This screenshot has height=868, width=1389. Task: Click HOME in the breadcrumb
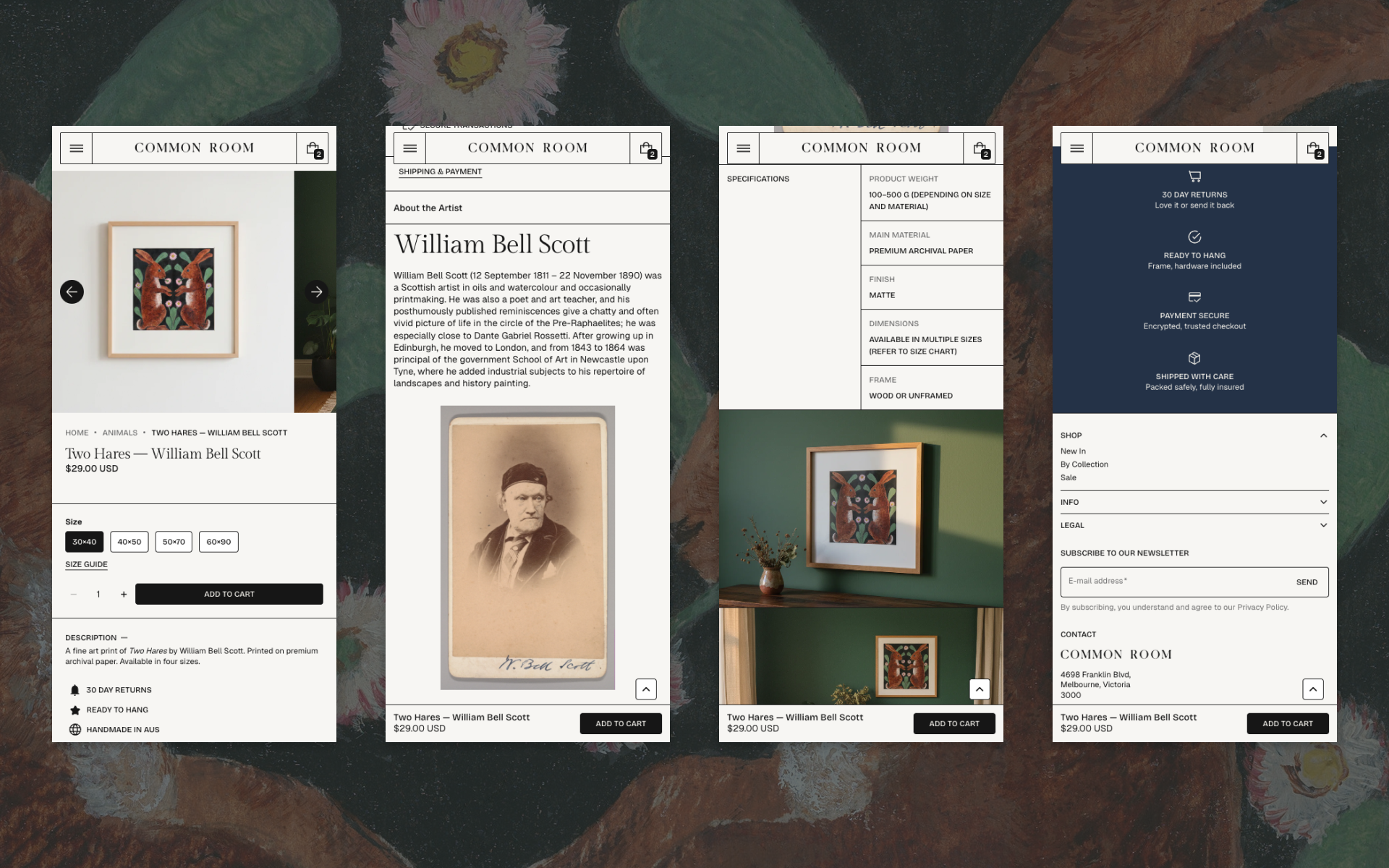coord(77,433)
